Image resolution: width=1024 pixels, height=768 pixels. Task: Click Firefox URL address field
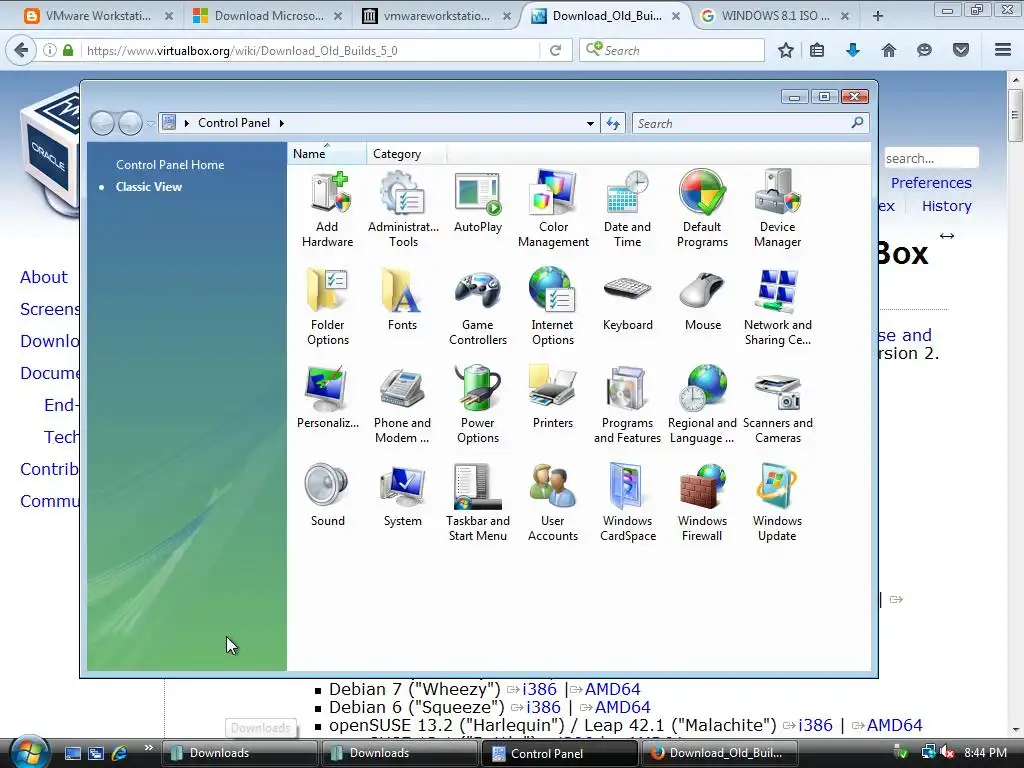(x=312, y=50)
